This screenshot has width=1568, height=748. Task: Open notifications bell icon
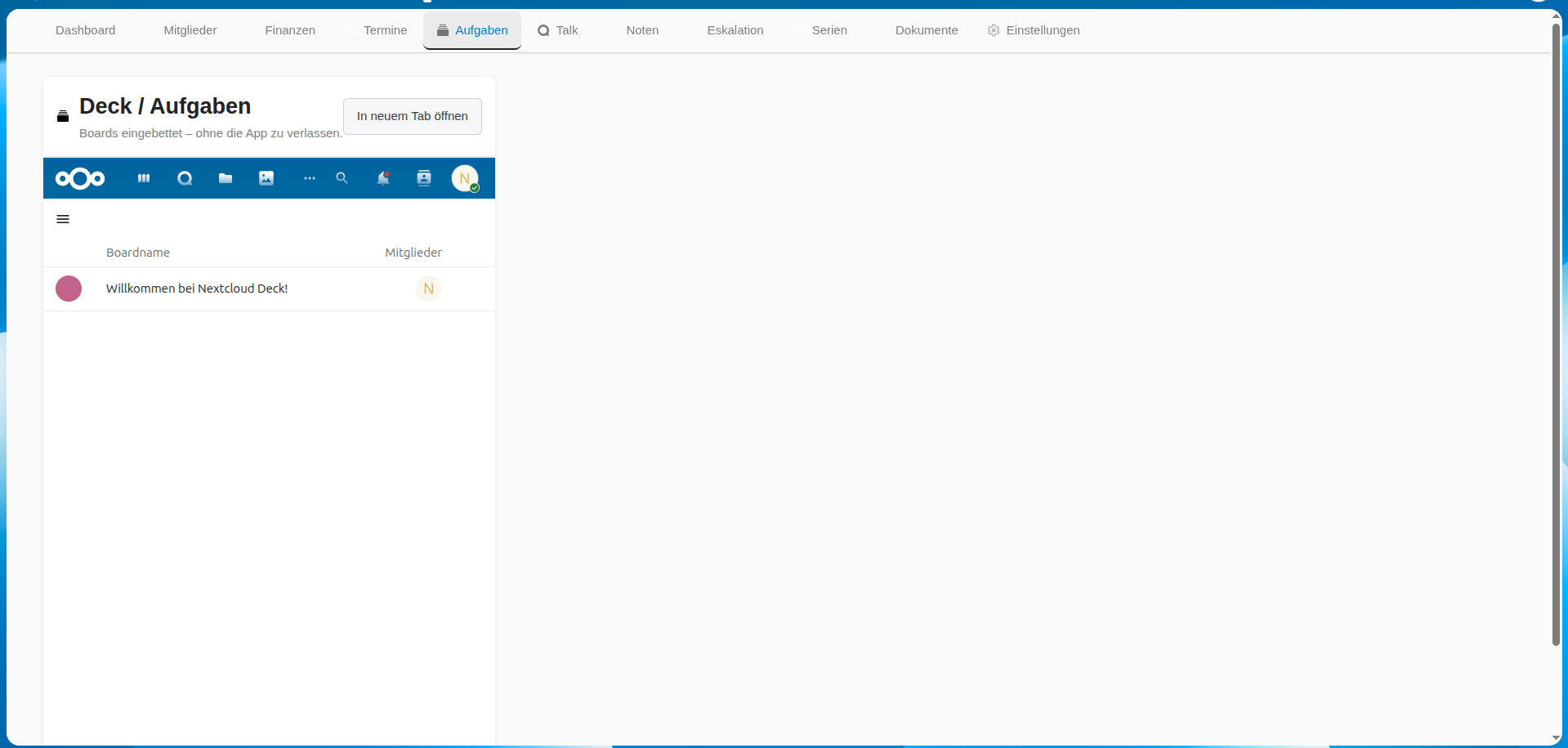pos(382,178)
